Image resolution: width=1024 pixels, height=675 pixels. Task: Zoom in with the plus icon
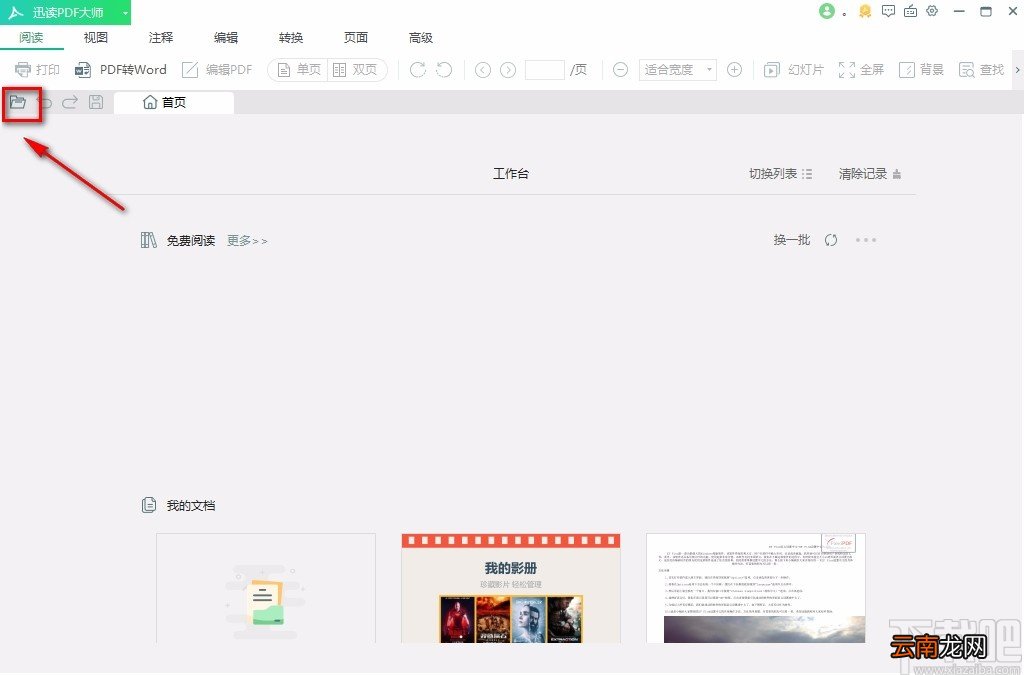point(734,69)
